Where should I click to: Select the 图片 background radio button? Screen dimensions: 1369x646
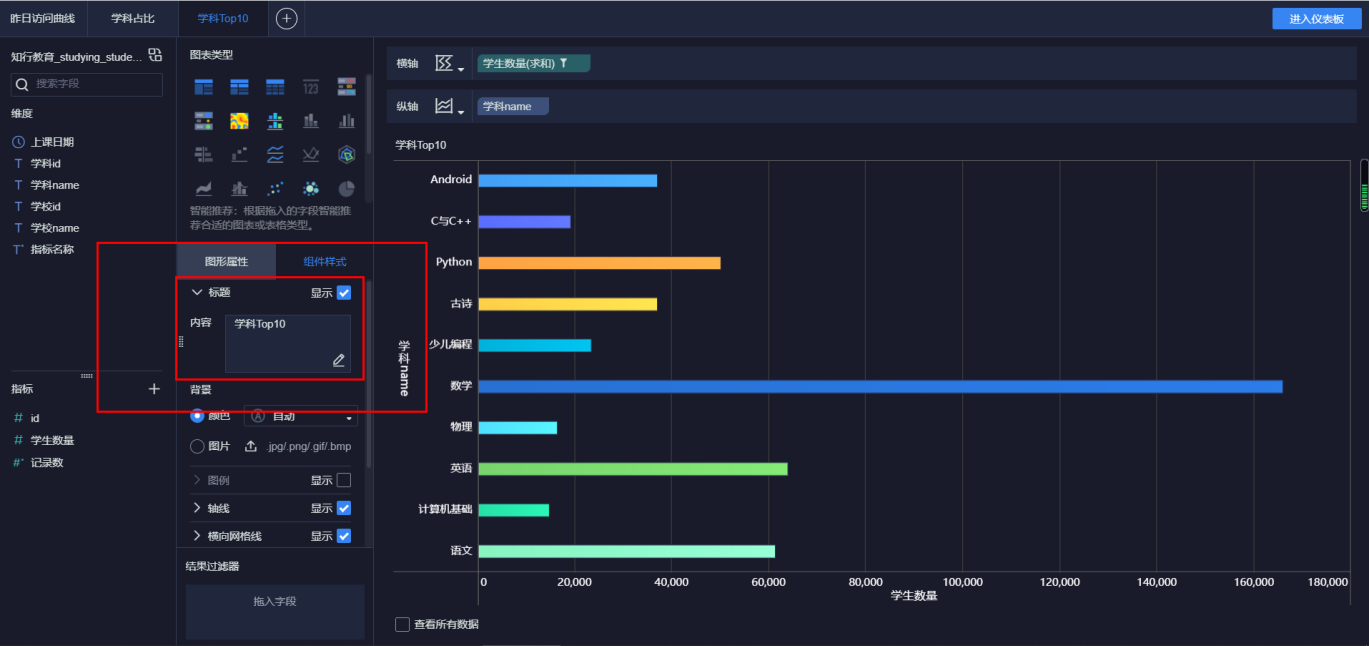(197, 446)
